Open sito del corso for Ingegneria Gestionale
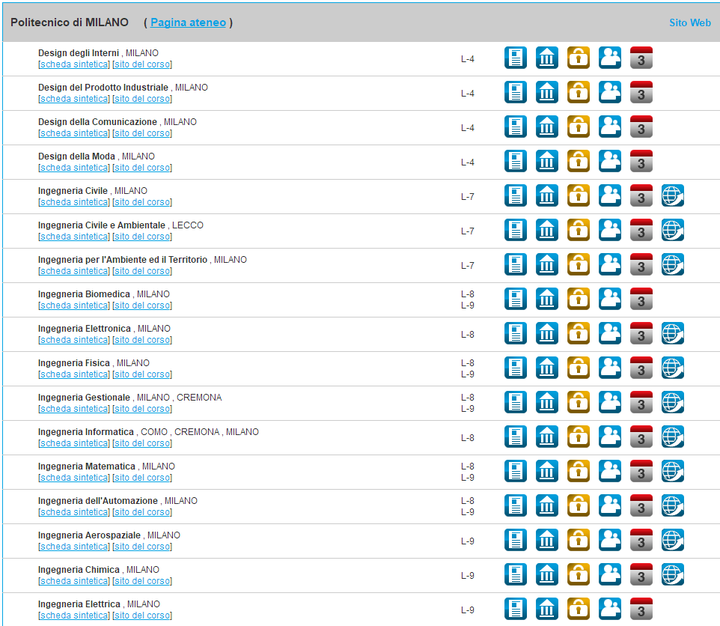Screen dimensions: 720x626 click(x=142, y=409)
